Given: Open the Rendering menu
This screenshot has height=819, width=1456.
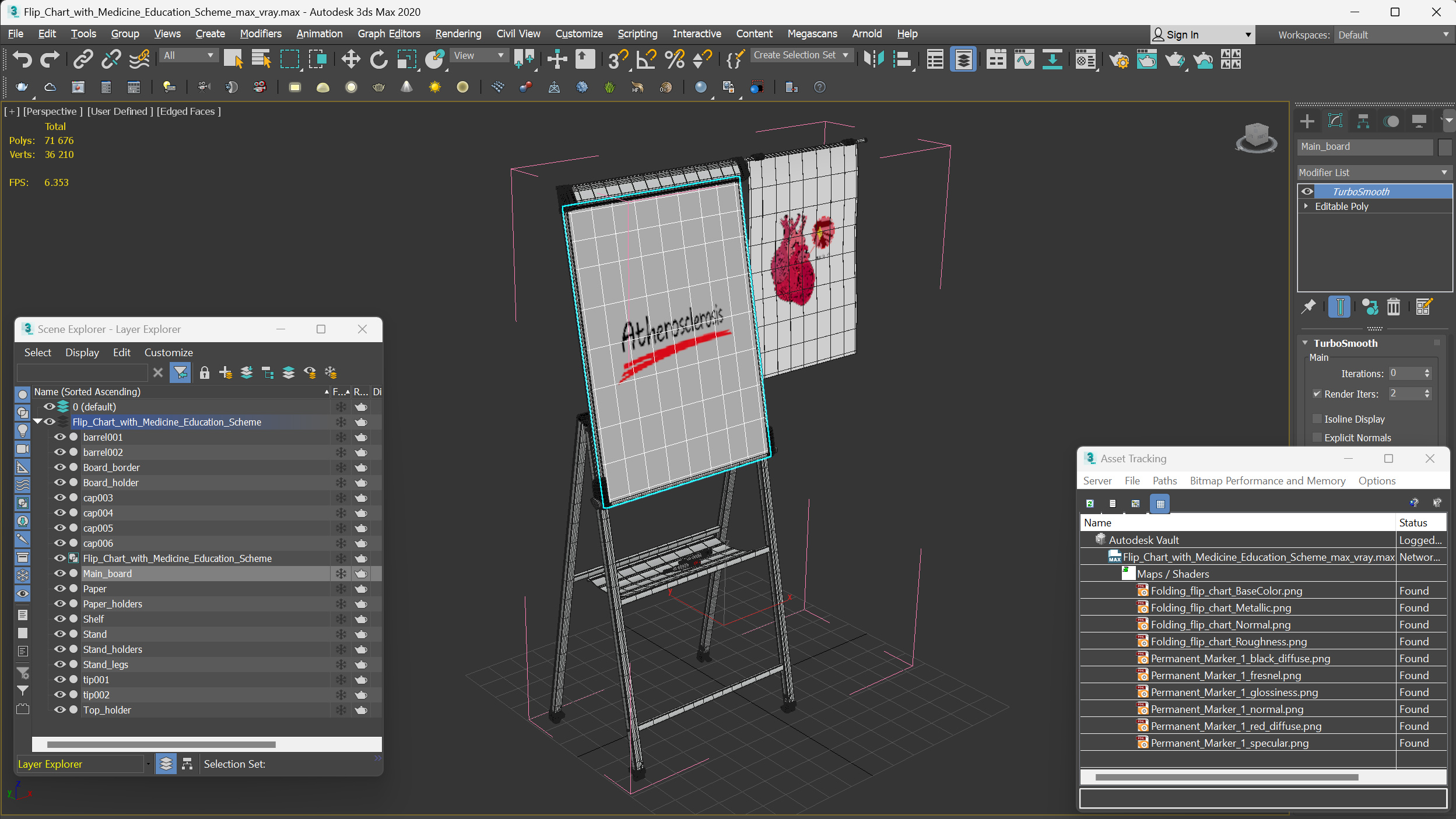Looking at the screenshot, I should coord(457,33).
